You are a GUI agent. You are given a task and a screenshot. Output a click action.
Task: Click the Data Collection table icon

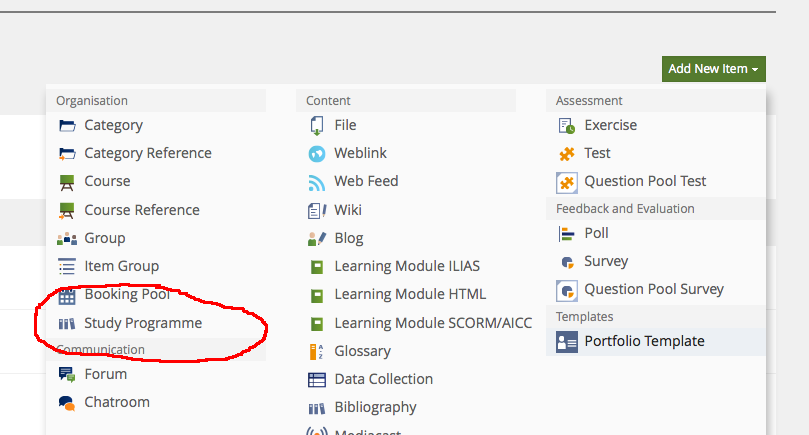[x=317, y=380]
